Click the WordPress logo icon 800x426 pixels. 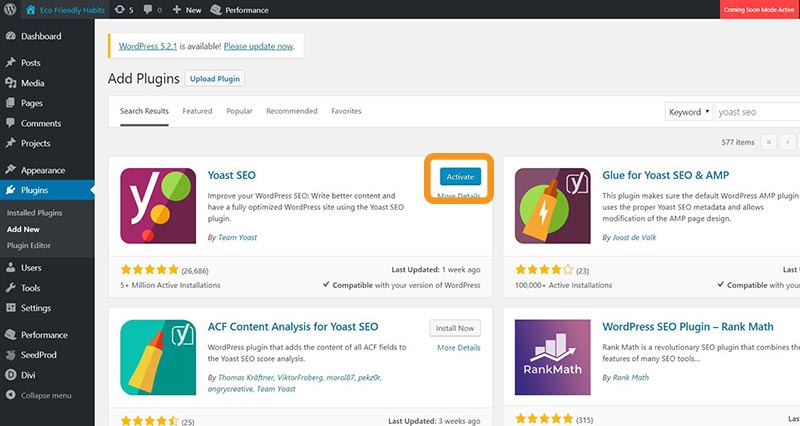pyautogui.click(x=10, y=9)
